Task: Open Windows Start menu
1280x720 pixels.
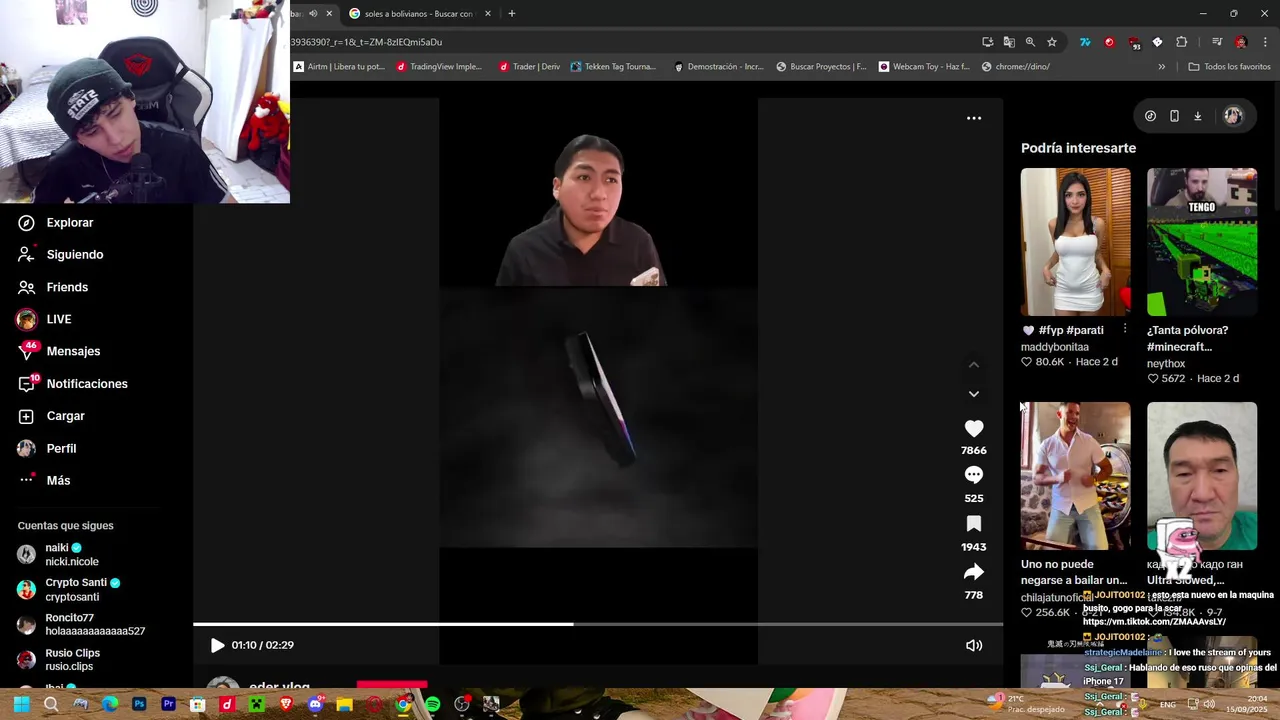Action: click(21, 704)
